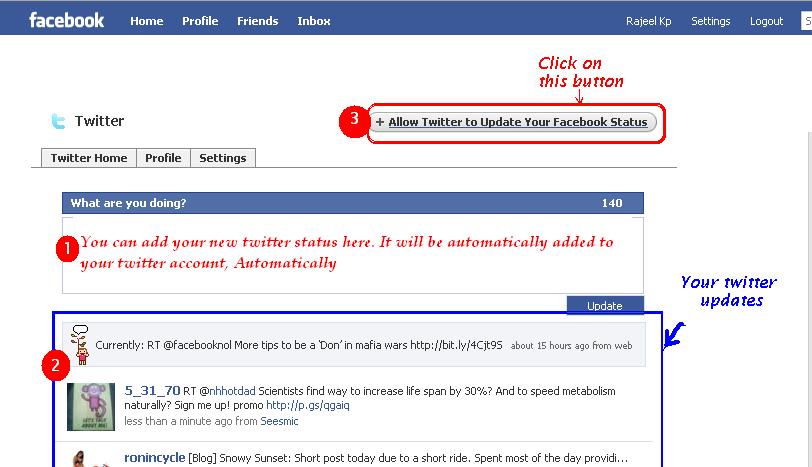Click the What are you doing text box
Screen dimensions: 812x467
(353, 255)
